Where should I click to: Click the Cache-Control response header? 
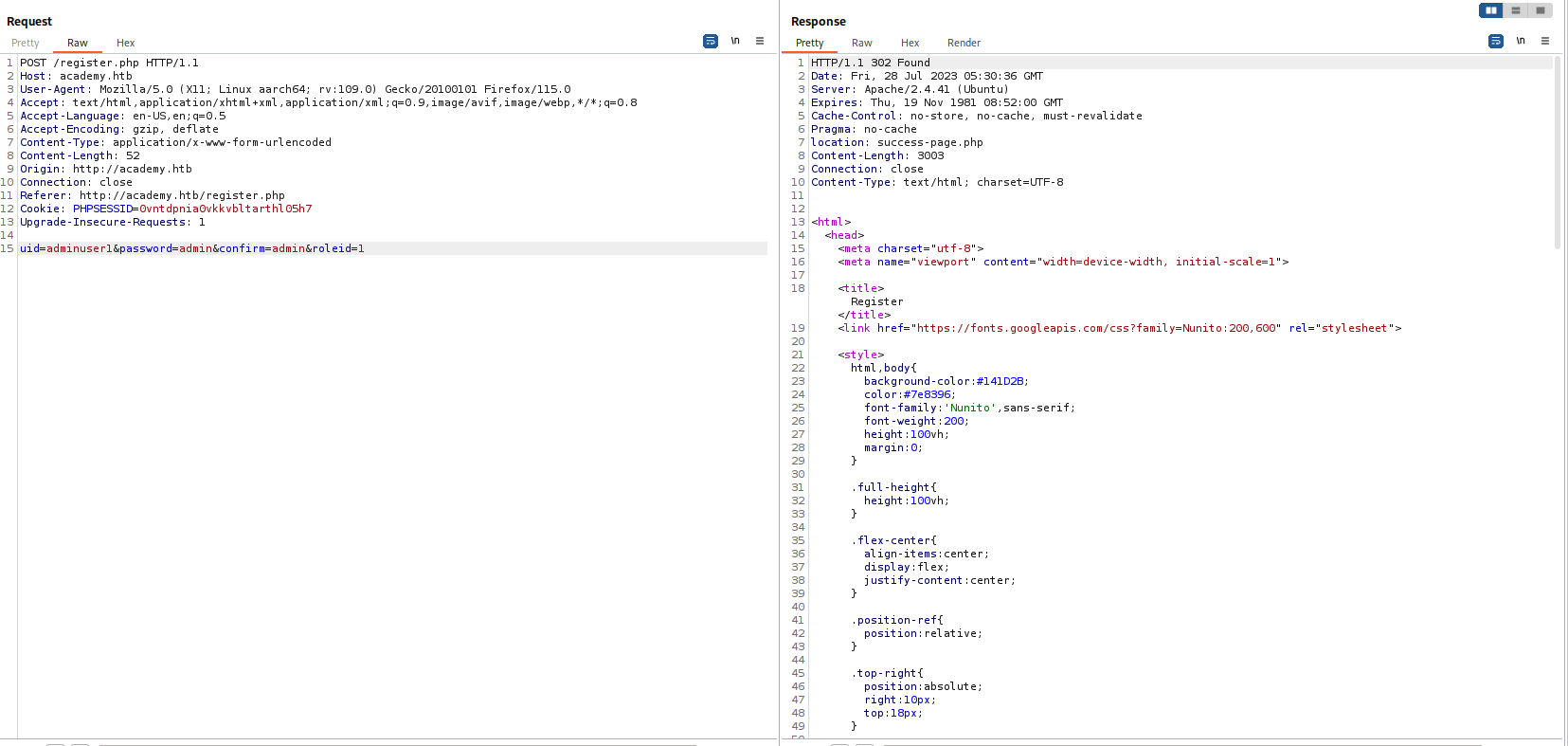[977, 116]
